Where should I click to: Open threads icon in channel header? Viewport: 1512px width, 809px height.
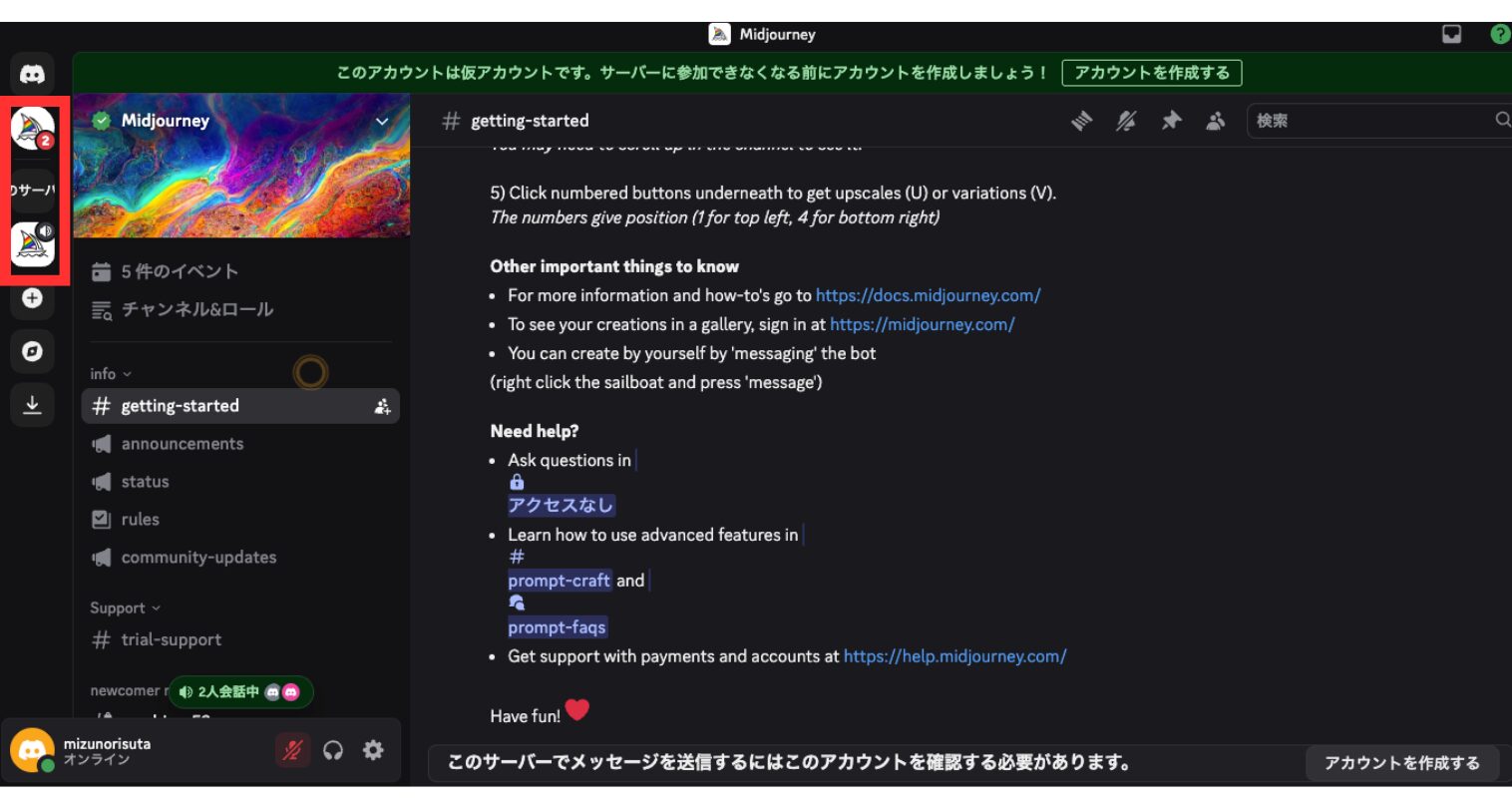click(1082, 121)
